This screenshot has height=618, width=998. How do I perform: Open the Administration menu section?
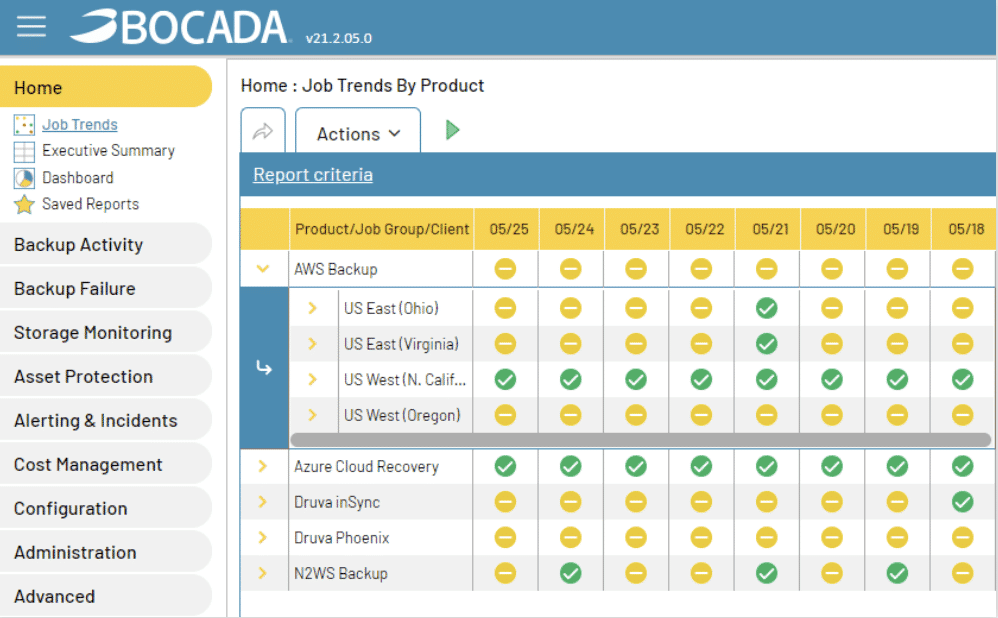point(106,552)
